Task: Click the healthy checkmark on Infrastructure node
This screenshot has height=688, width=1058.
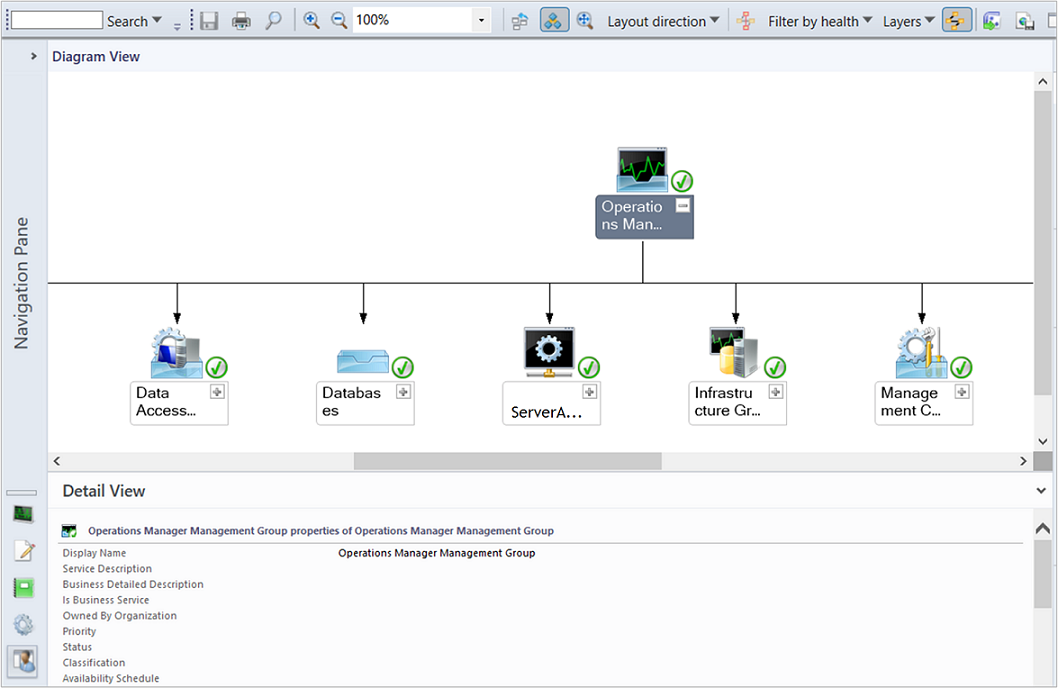Action: (x=775, y=368)
